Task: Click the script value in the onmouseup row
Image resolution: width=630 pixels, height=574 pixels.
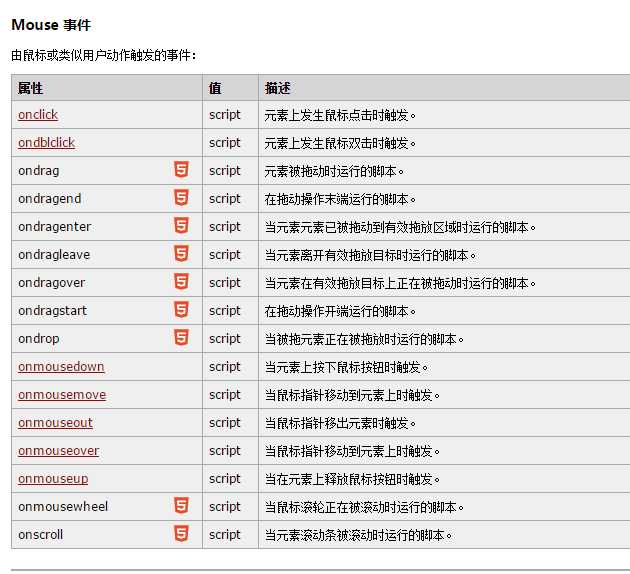Action: point(225,479)
